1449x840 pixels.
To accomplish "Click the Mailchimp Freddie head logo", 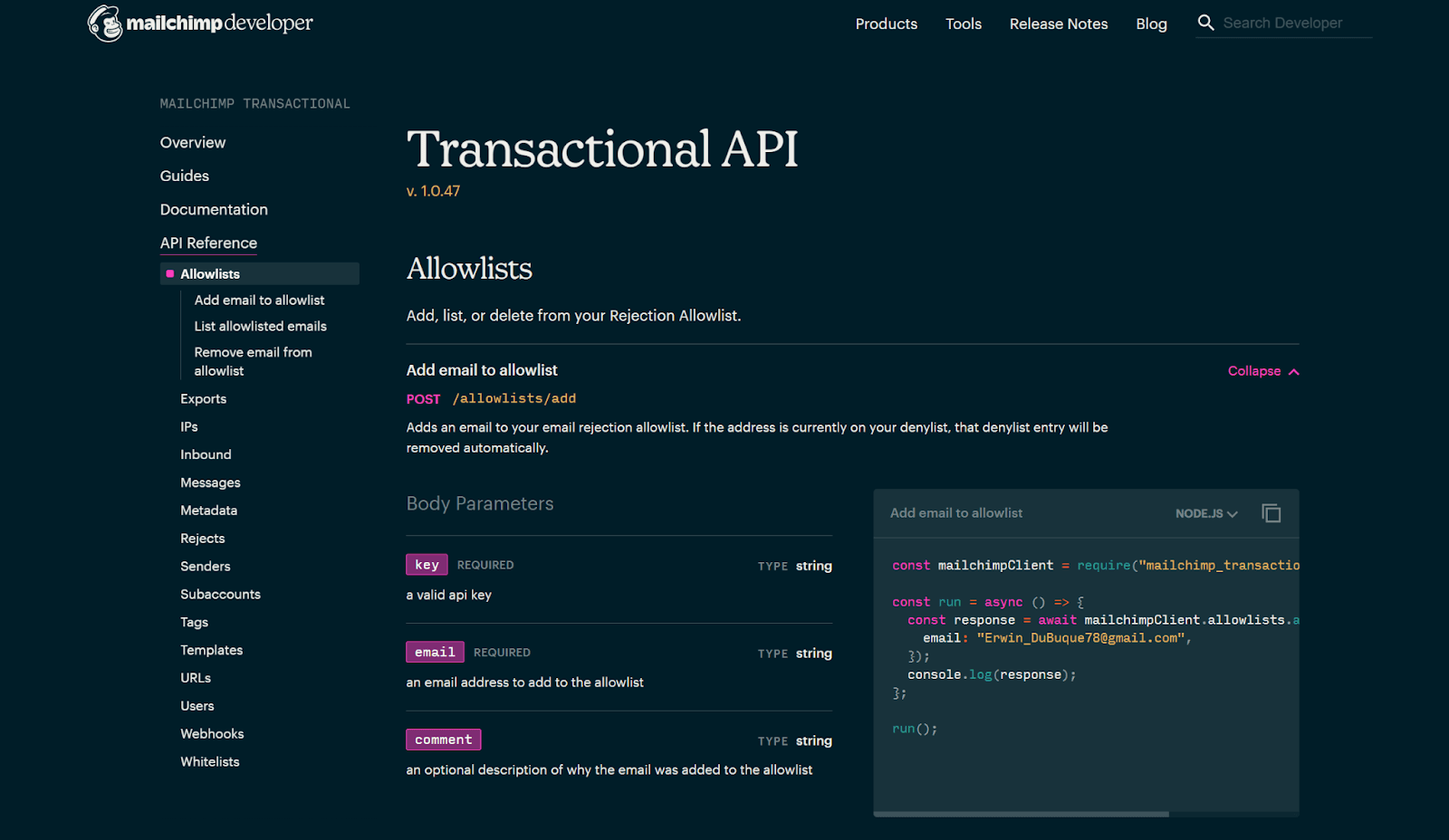I will point(104,23).
